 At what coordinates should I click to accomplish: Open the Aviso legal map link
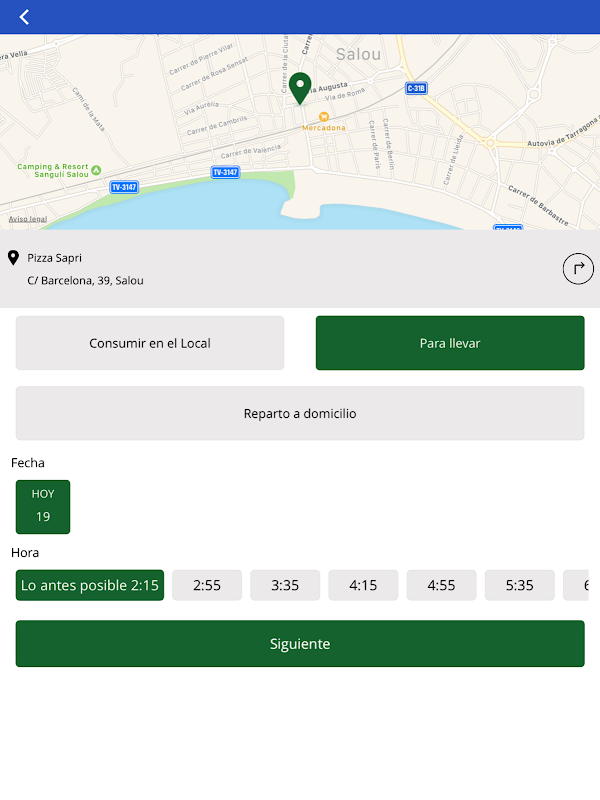[28, 219]
